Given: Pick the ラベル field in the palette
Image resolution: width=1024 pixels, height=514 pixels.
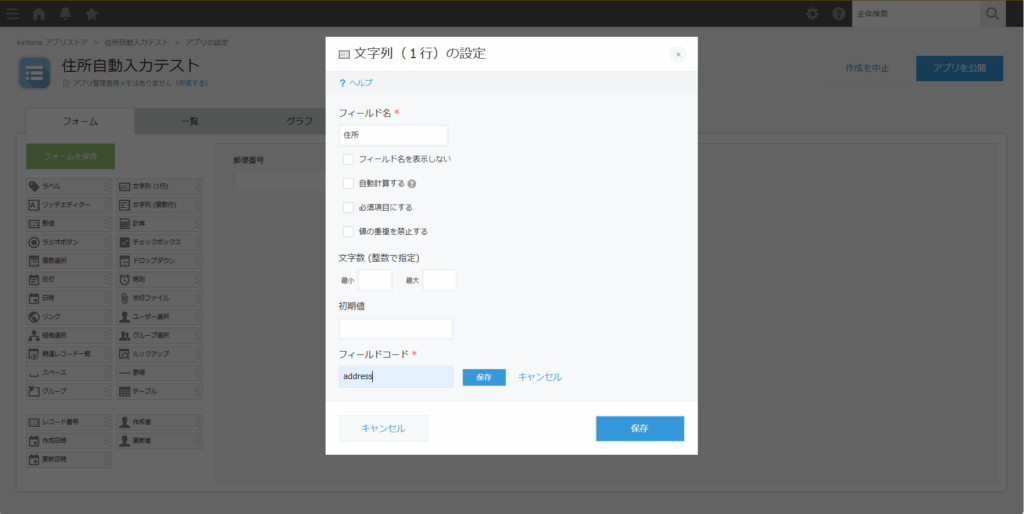Looking at the screenshot, I should (69, 186).
